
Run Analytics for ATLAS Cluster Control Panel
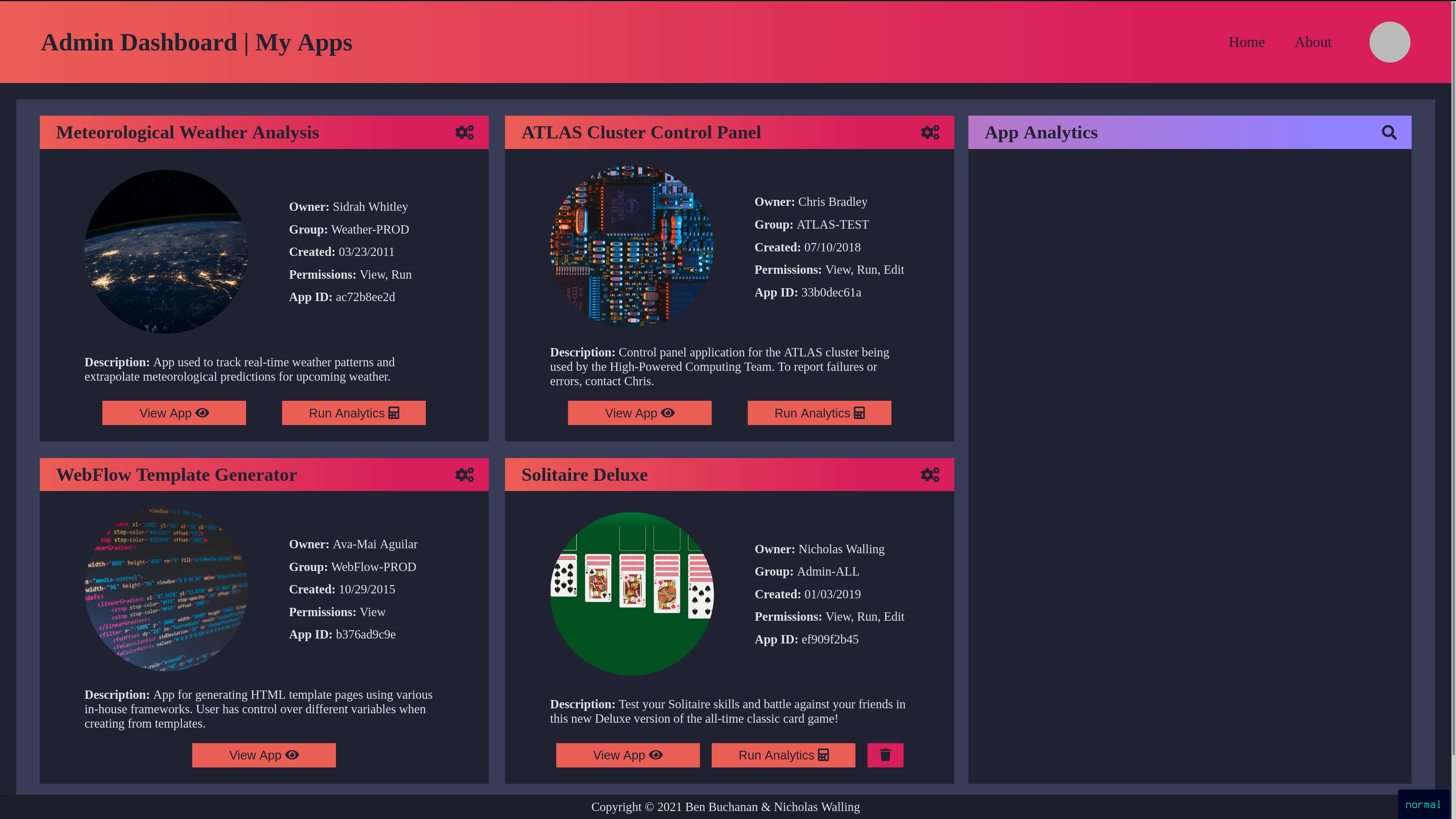click(819, 413)
